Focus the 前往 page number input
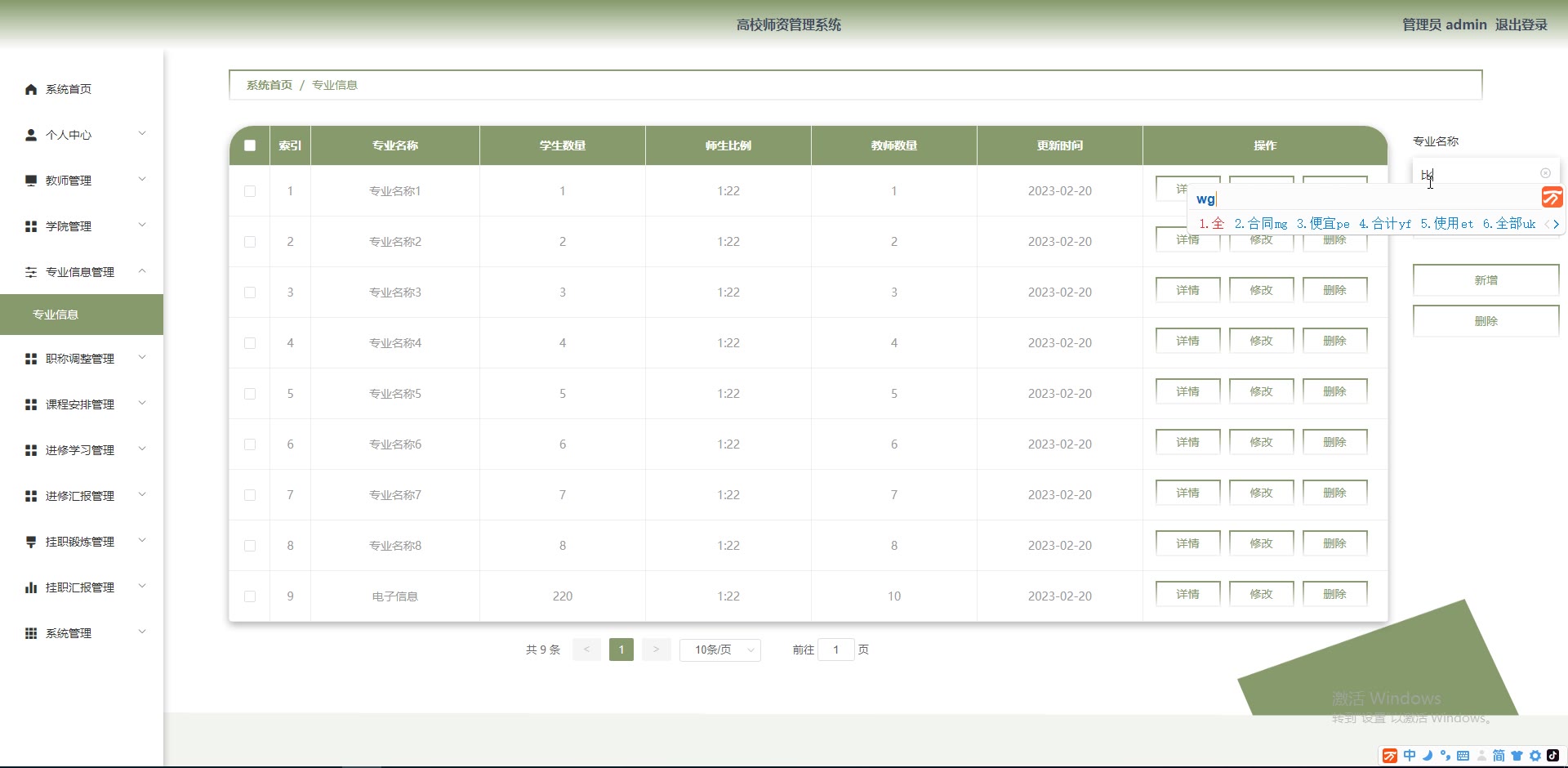Image resolution: width=1568 pixels, height=768 pixels. [x=835, y=650]
